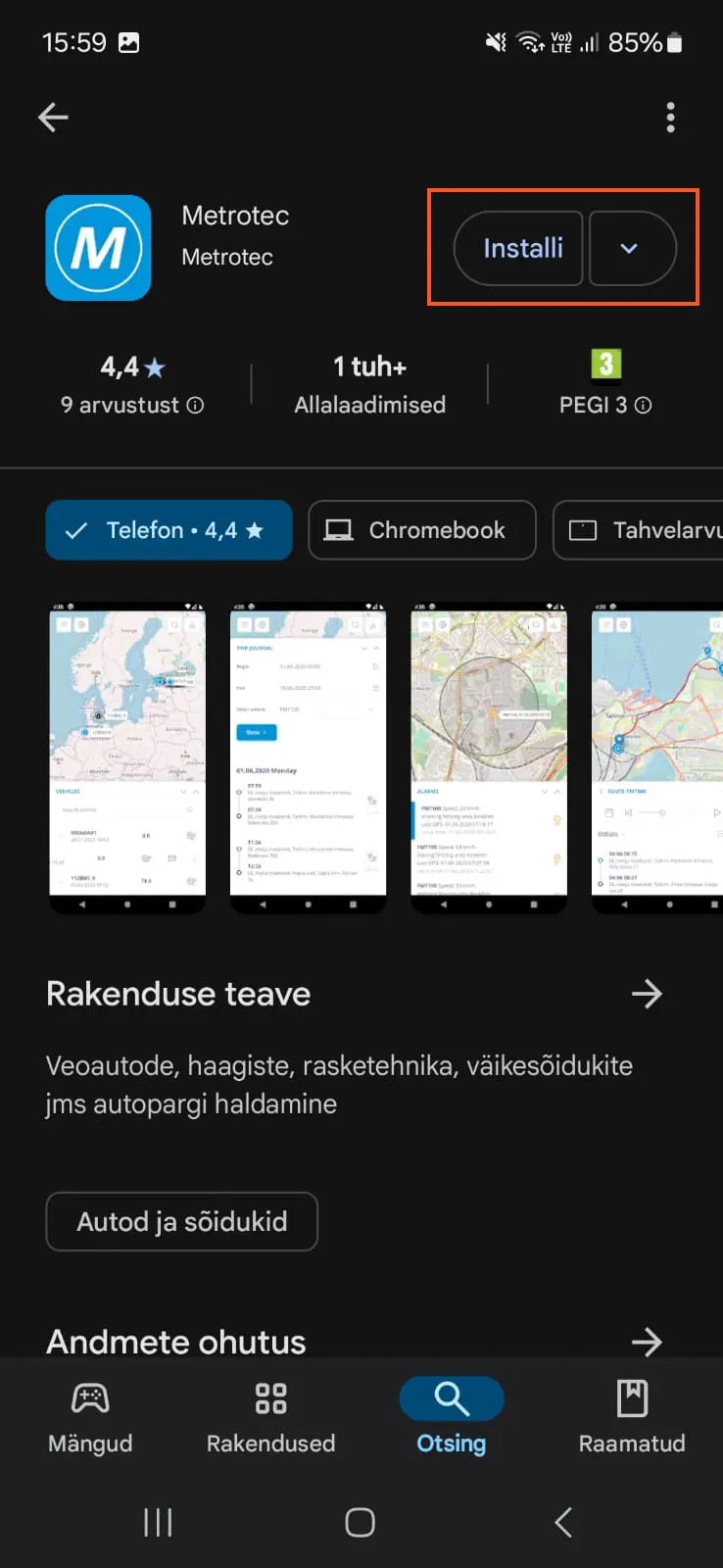Expand Andmete ohutus section arrow
The width and height of the screenshot is (723, 1568).
(647, 1341)
